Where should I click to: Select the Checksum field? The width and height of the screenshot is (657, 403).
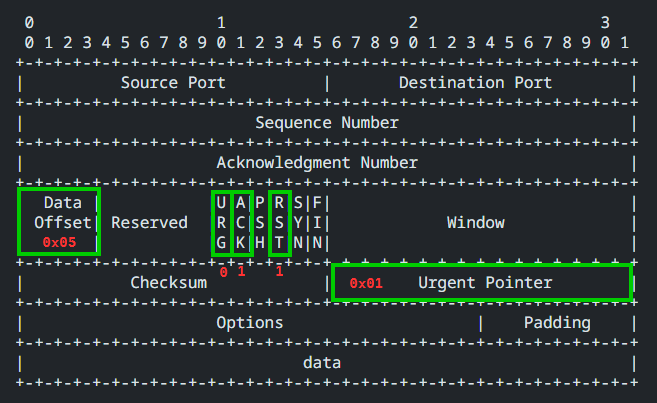coord(168,283)
